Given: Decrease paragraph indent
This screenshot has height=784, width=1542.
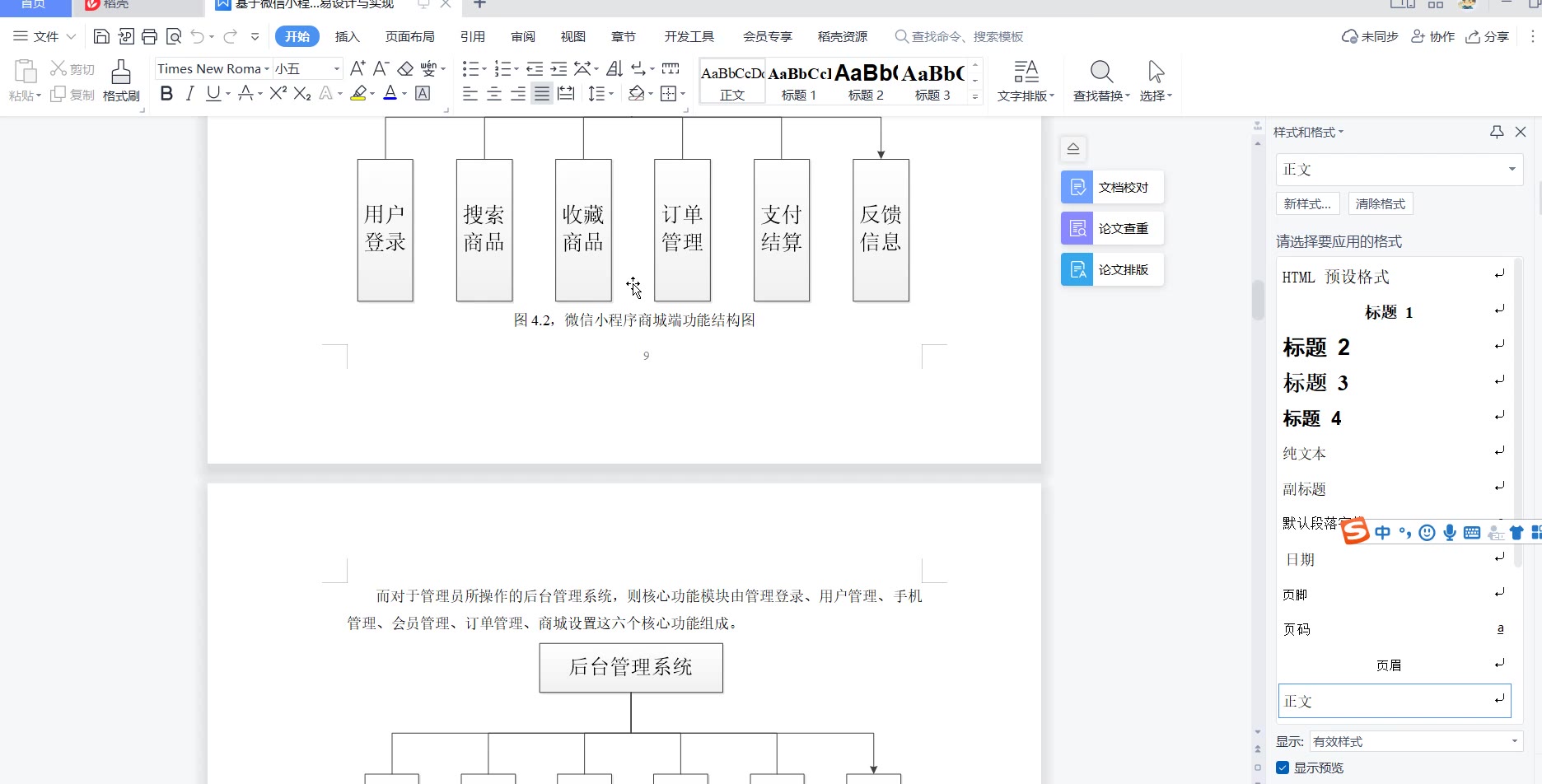Looking at the screenshot, I should pyautogui.click(x=535, y=68).
